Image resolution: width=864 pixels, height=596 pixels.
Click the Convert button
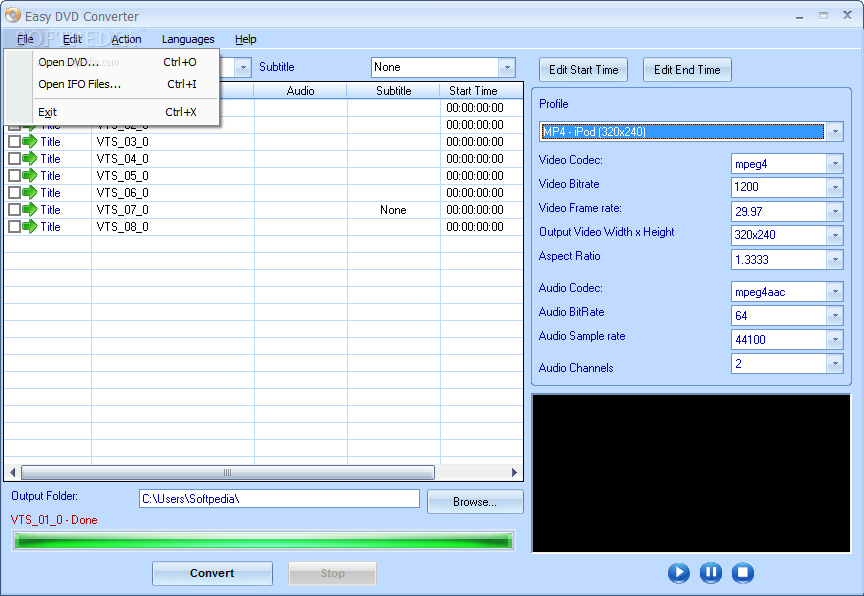pos(212,573)
